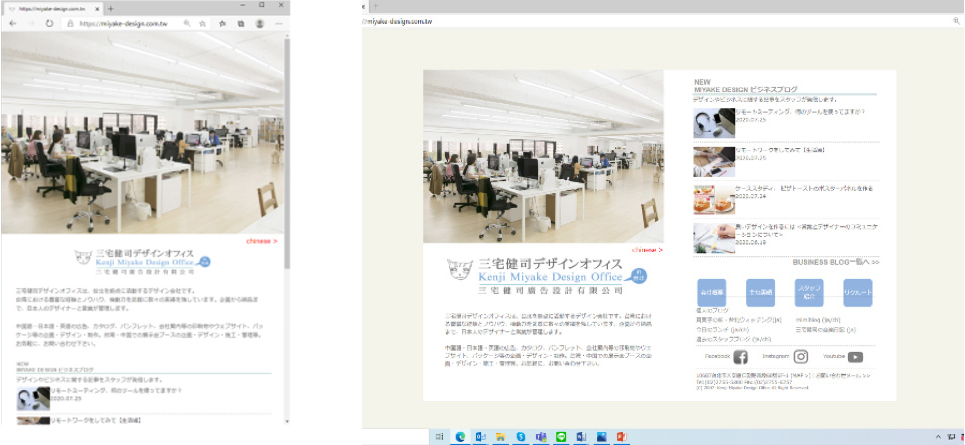The width and height of the screenshot is (965, 445).
Task: Click the browser refresh icon
Action: 49,22
